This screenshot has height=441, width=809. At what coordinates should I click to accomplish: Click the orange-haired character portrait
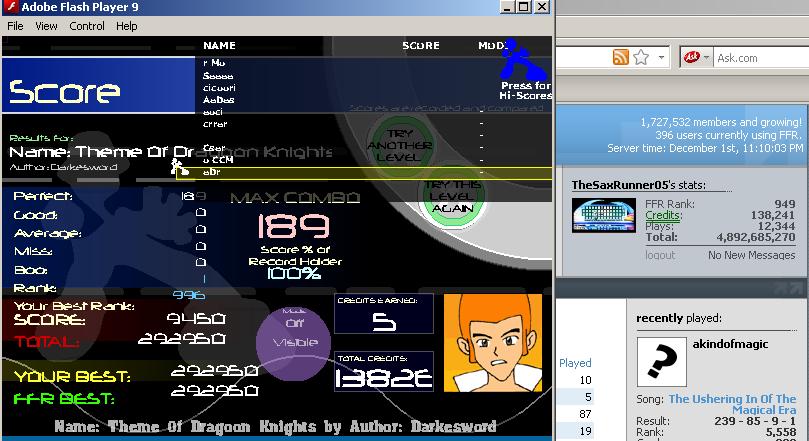[493, 343]
